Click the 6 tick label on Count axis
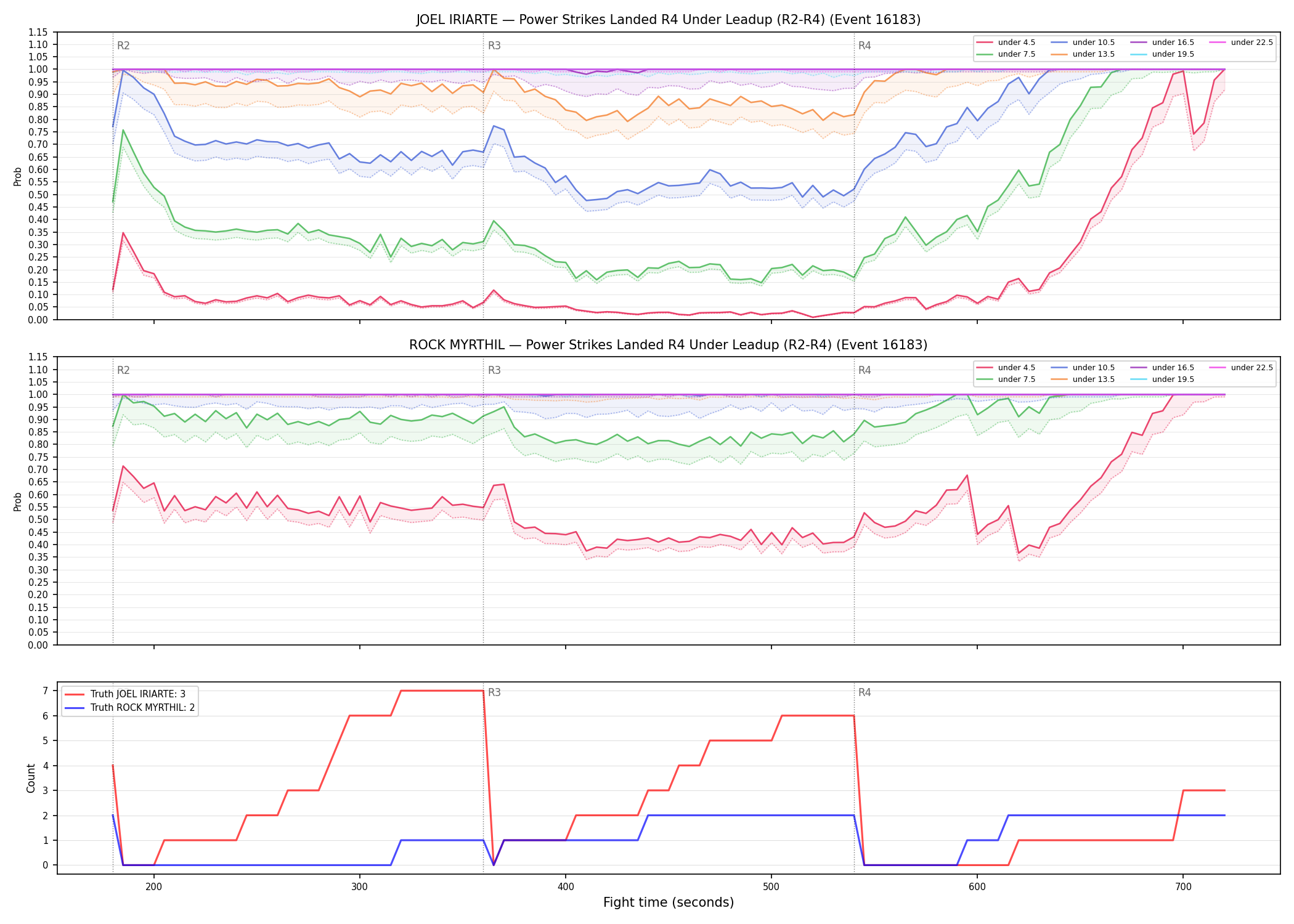The height and width of the screenshot is (924, 1294). [45, 716]
